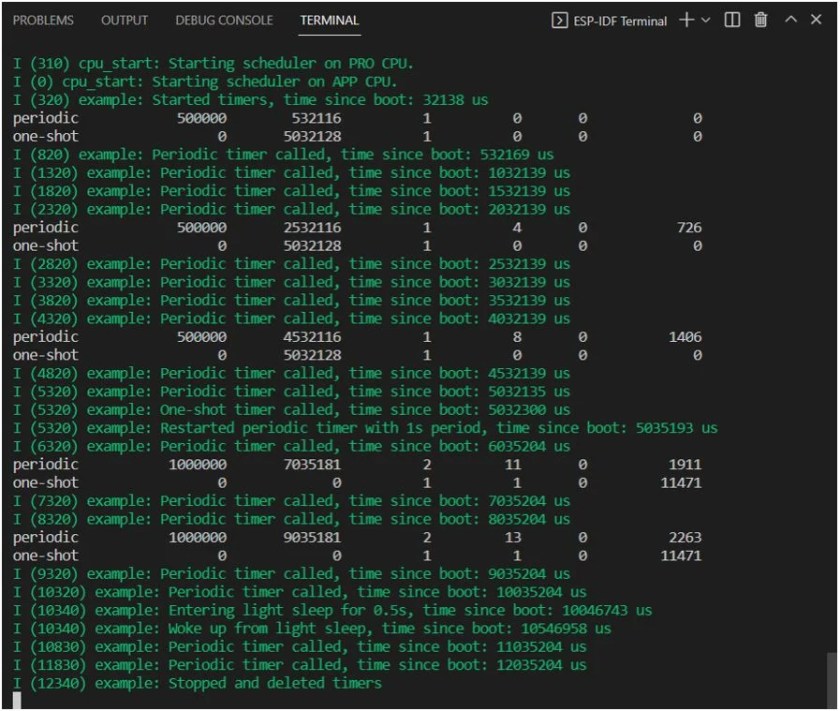The width and height of the screenshot is (840, 711).
Task: Click the periodic row showing 1000000 period
Action: click(300, 464)
